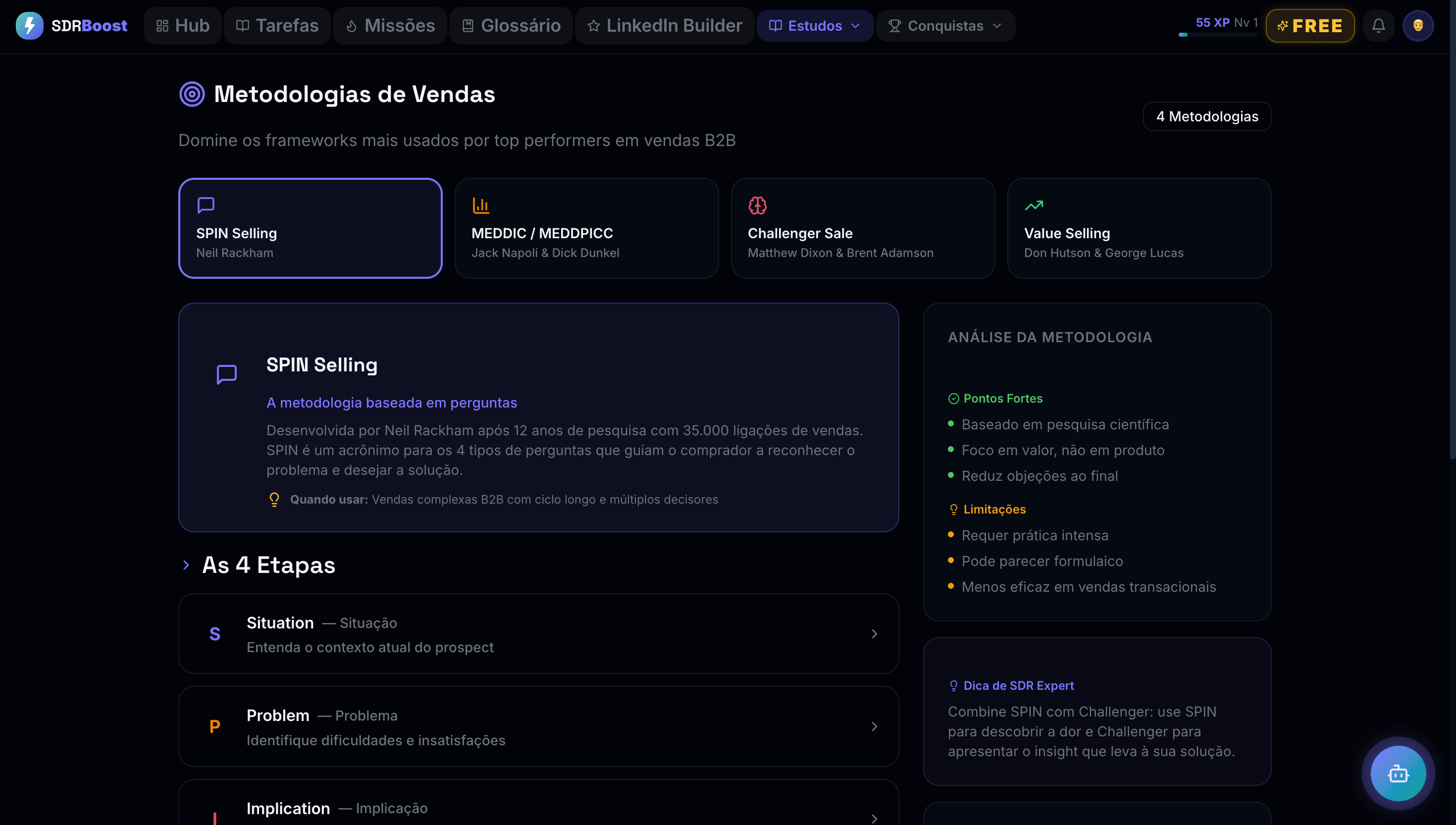Image resolution: width=1456 pixels, height=825 pixels.
Task: Open the Problem step chevron
Action: tap(874, 726)
